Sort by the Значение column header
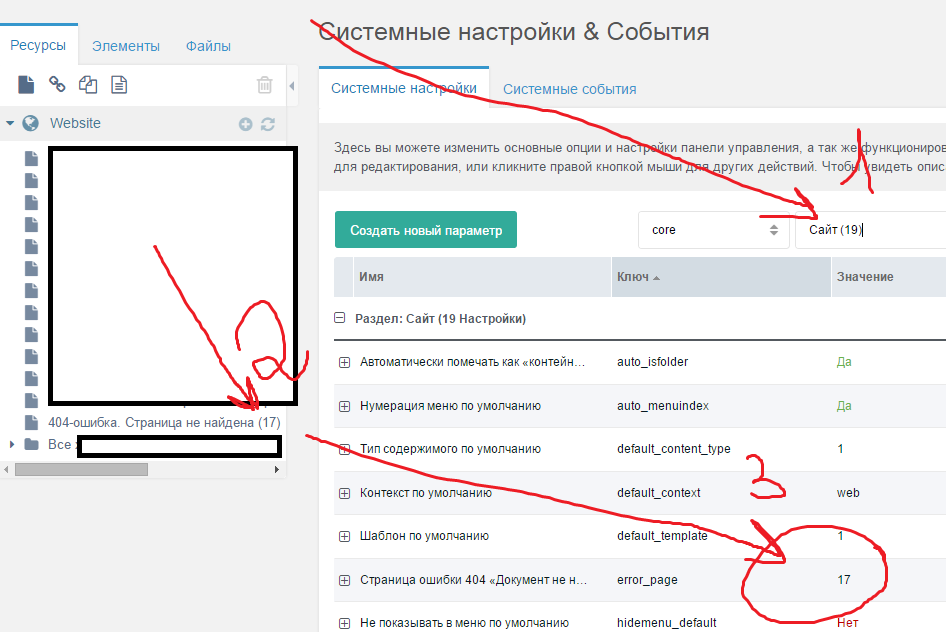The width and height of the screenshot is (946, 632). click(889, 277)
